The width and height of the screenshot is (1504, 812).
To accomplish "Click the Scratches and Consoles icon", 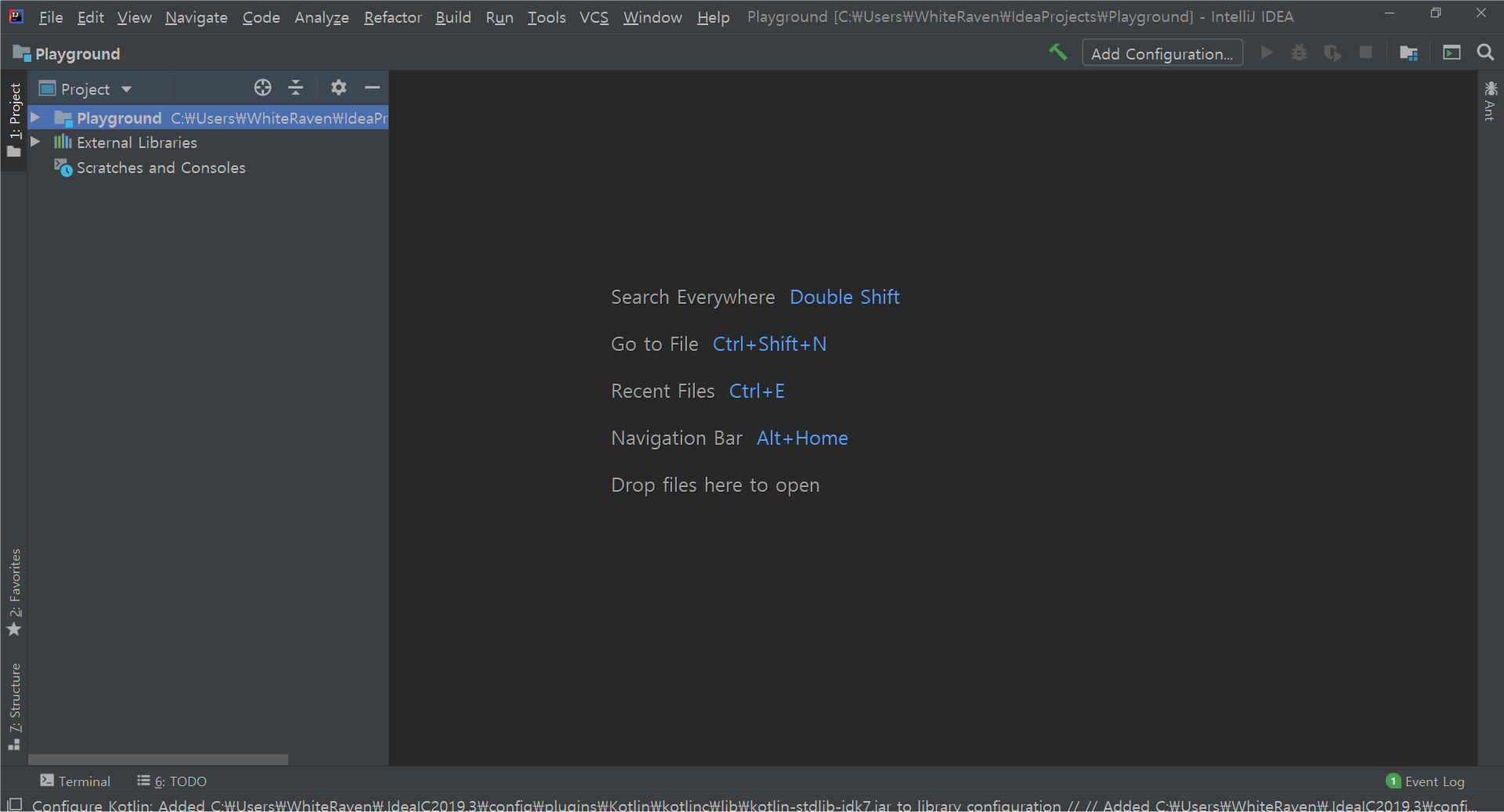I will coord(63,168).
